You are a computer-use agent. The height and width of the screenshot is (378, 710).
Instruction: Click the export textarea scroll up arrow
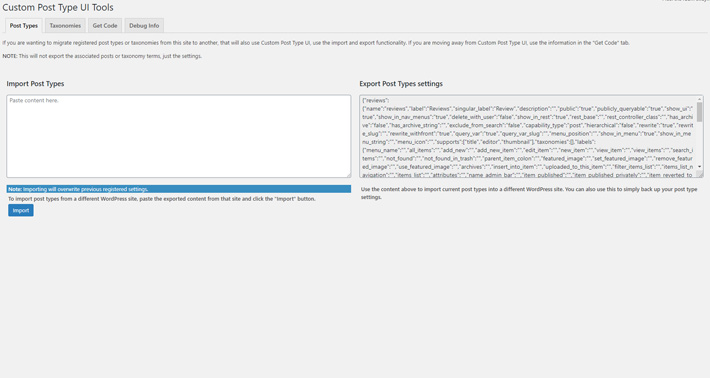tap(700, 99)
